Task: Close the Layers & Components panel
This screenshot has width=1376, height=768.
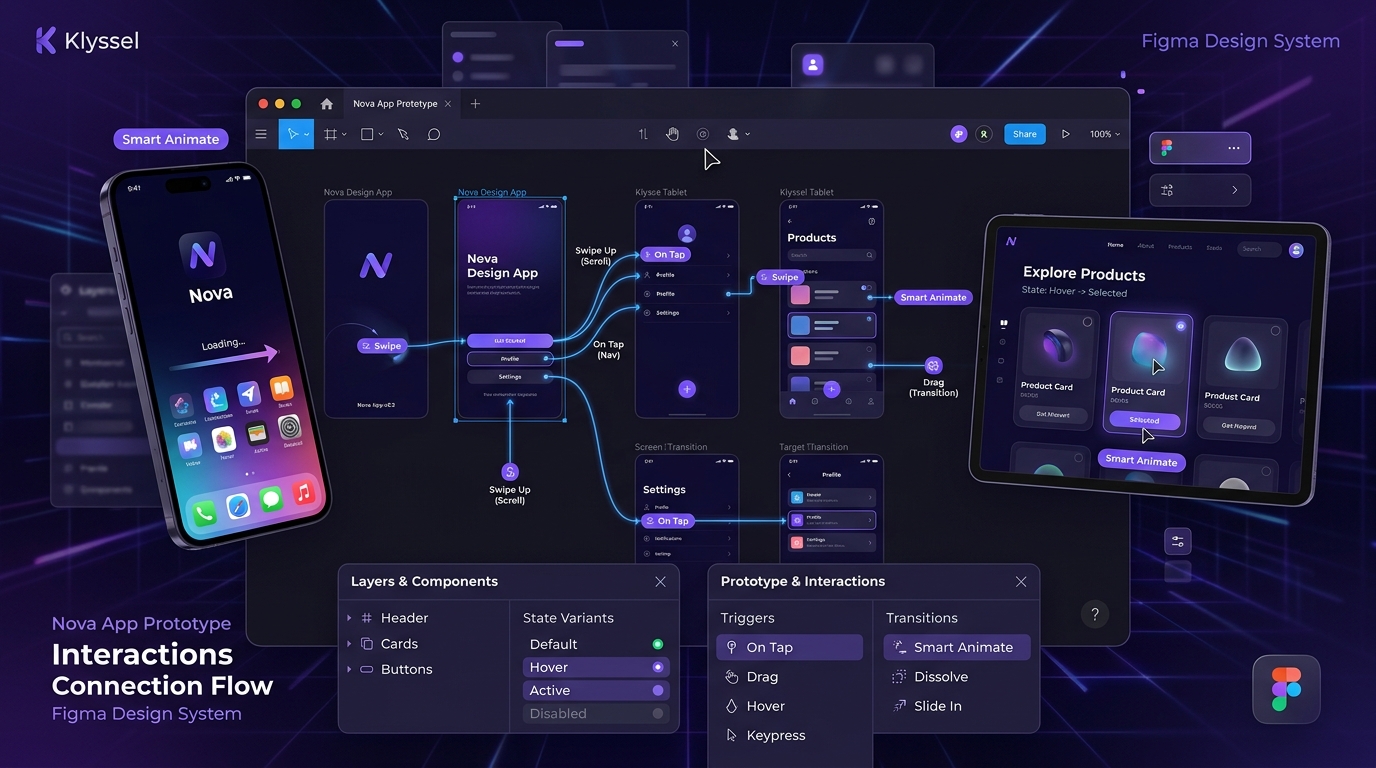Action: point(660,581)
